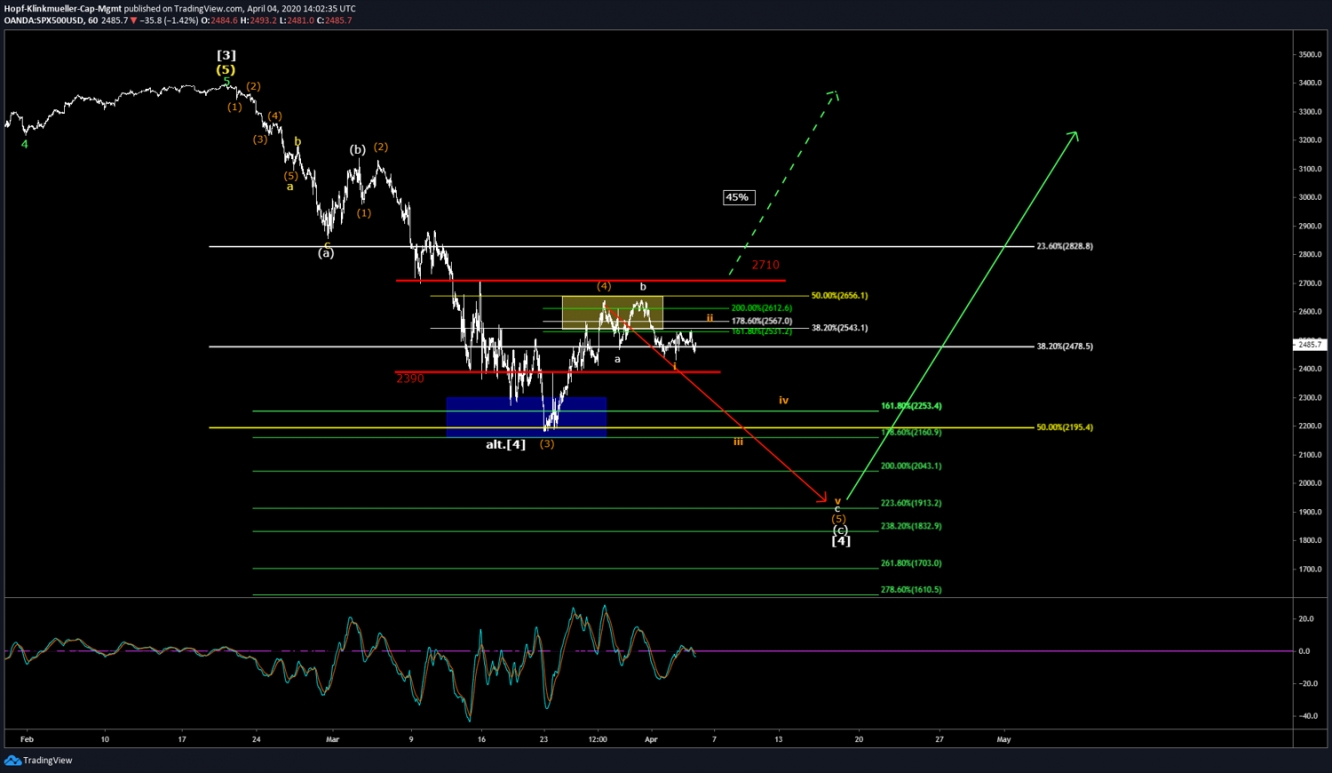Click the white (b) wave label

(357, 150)
